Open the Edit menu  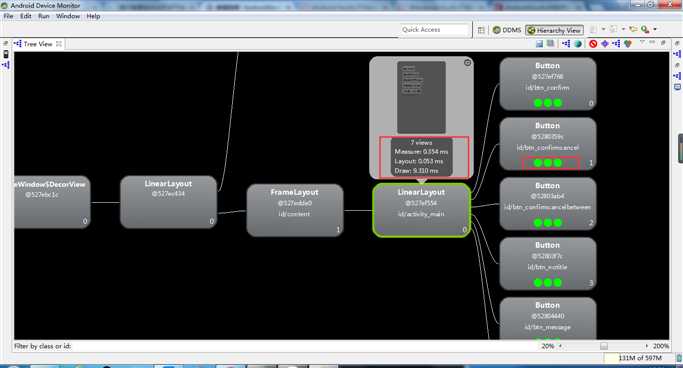pyautogui.click(x=26, y=16)
